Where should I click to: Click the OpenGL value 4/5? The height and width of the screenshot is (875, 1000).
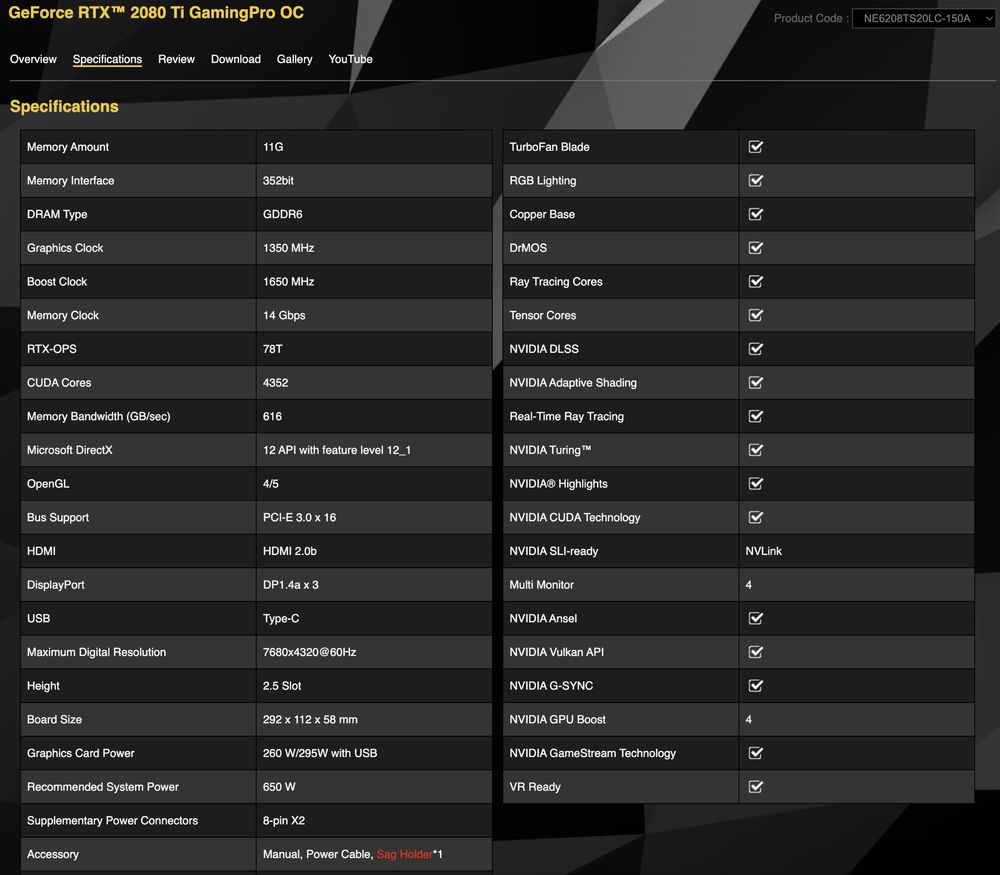tap(270, 483)
